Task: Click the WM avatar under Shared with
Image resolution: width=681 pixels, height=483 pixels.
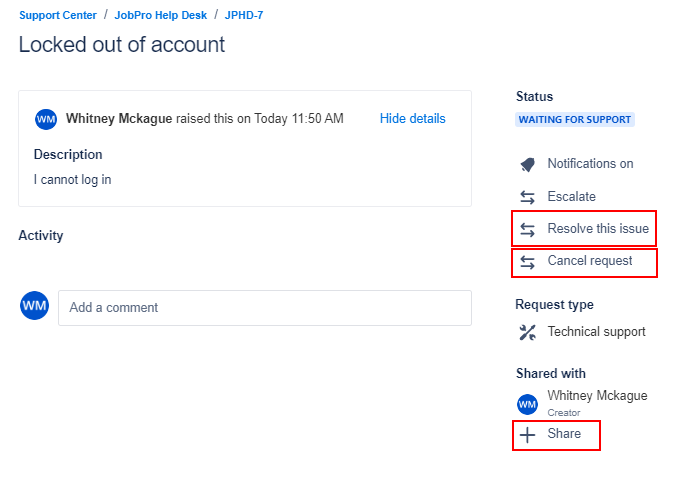Action: click(527, 403)
